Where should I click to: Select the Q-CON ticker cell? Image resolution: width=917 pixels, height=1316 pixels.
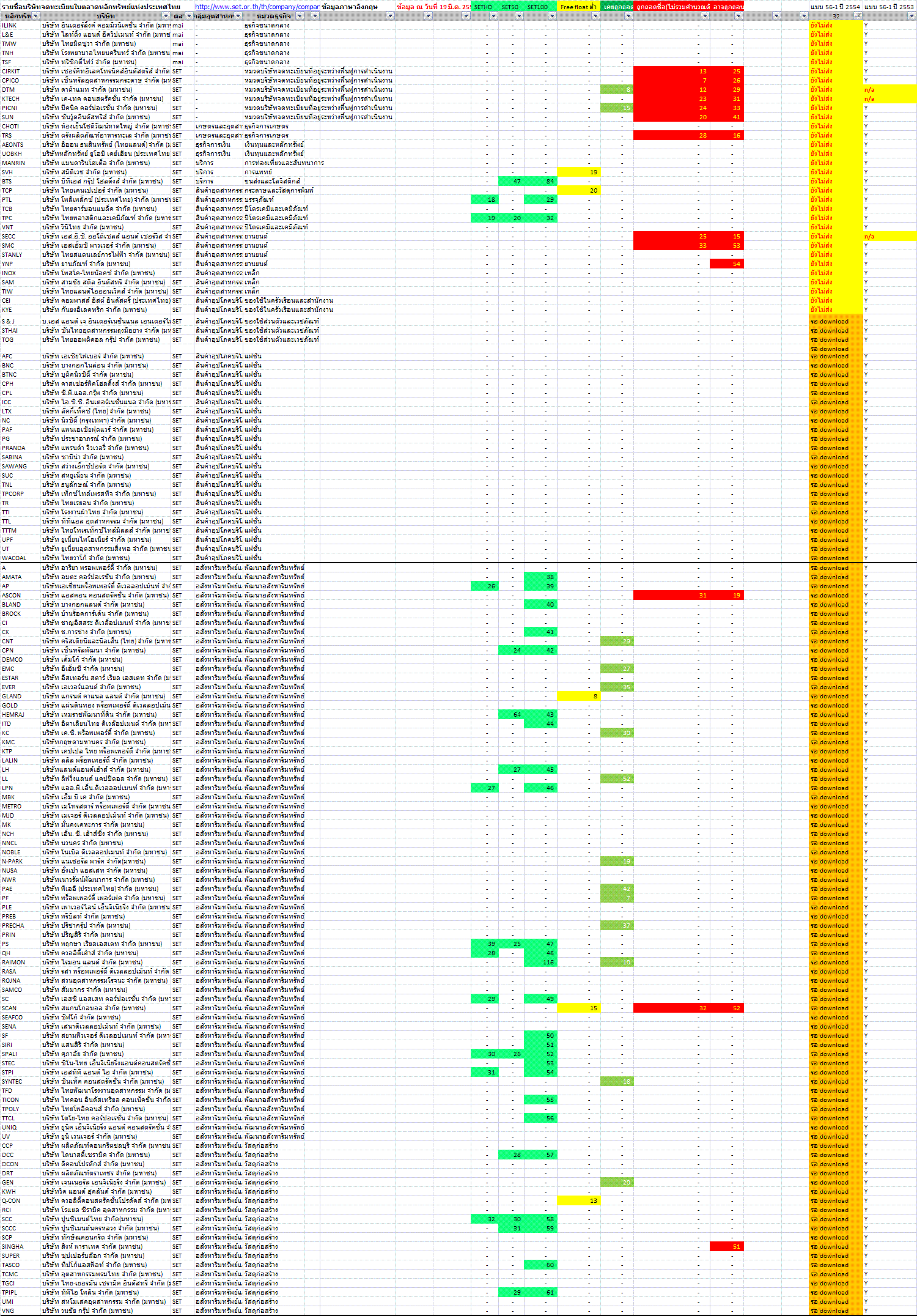coord(21,1201)
